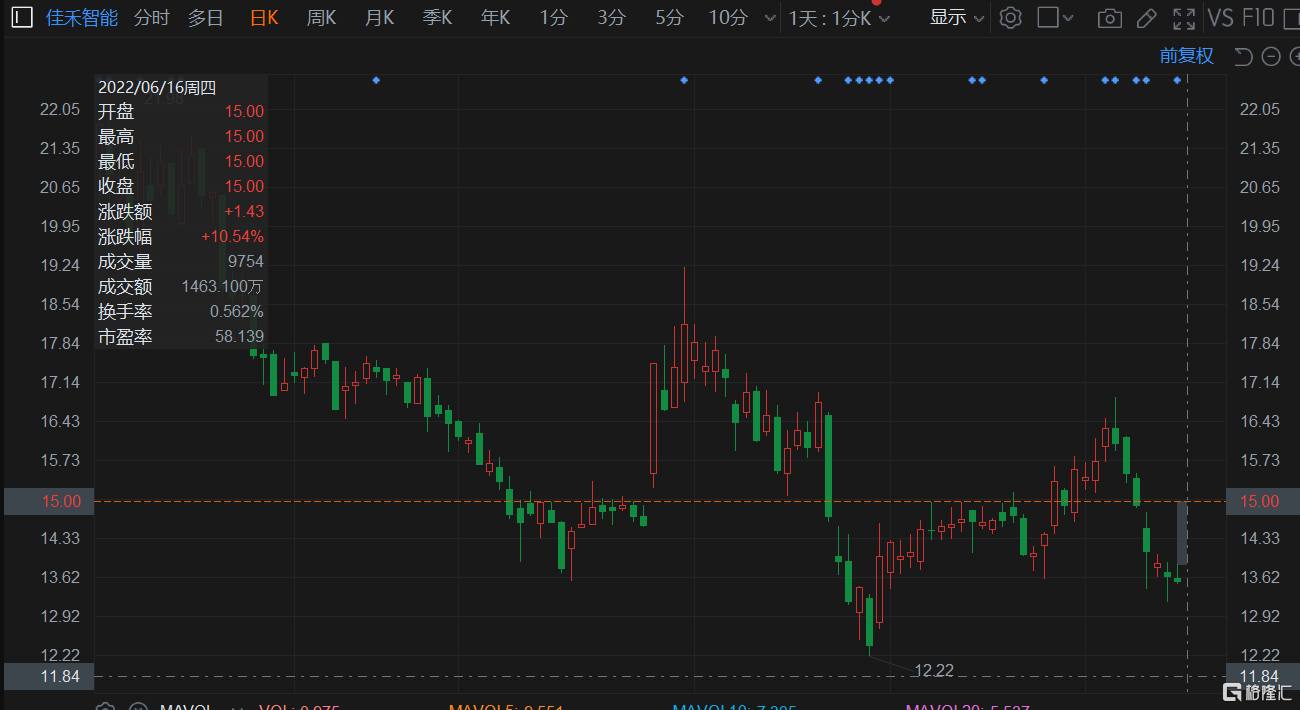
Task: Expand more periods chevron after 10分
Action: pos(769,18)
